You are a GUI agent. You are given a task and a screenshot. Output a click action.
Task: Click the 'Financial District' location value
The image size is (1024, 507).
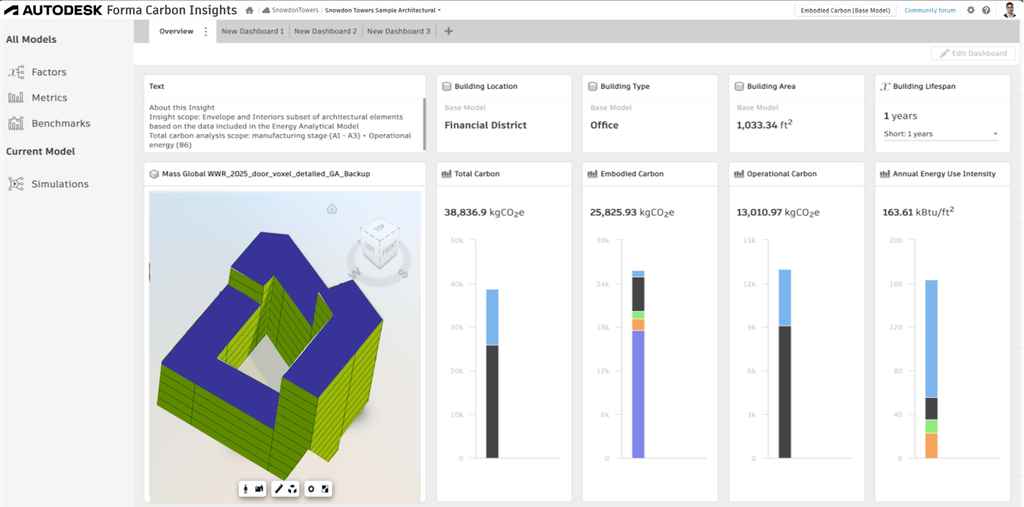(x=485, y=125)
